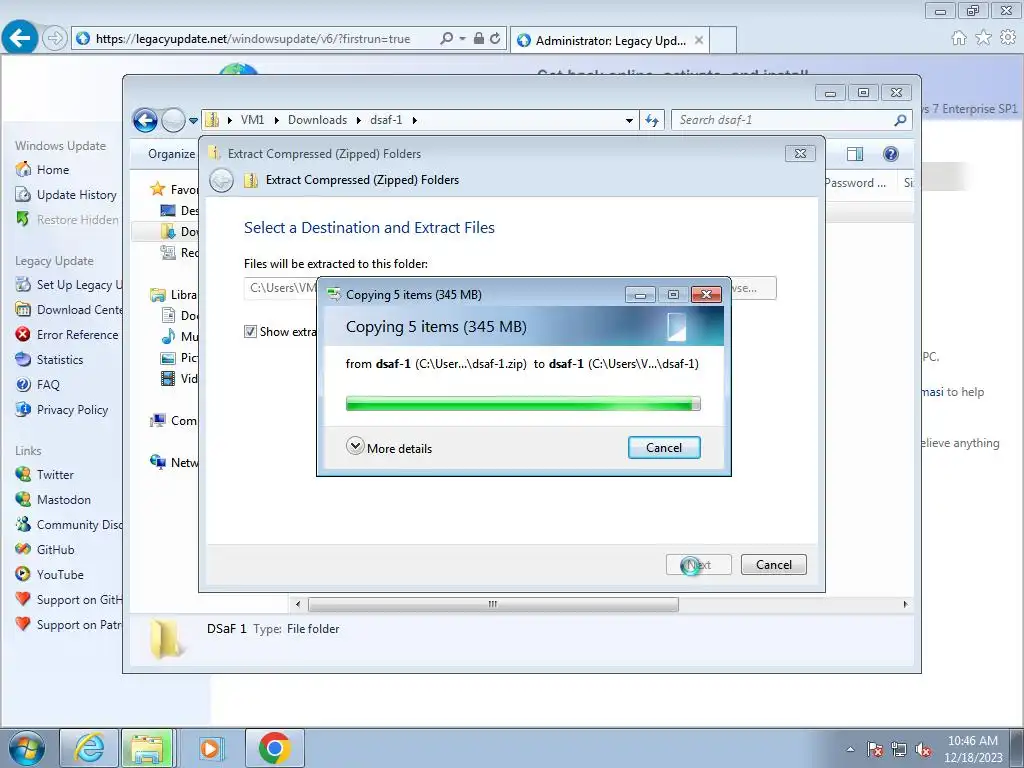Open the Privacy Policy link

72,410
